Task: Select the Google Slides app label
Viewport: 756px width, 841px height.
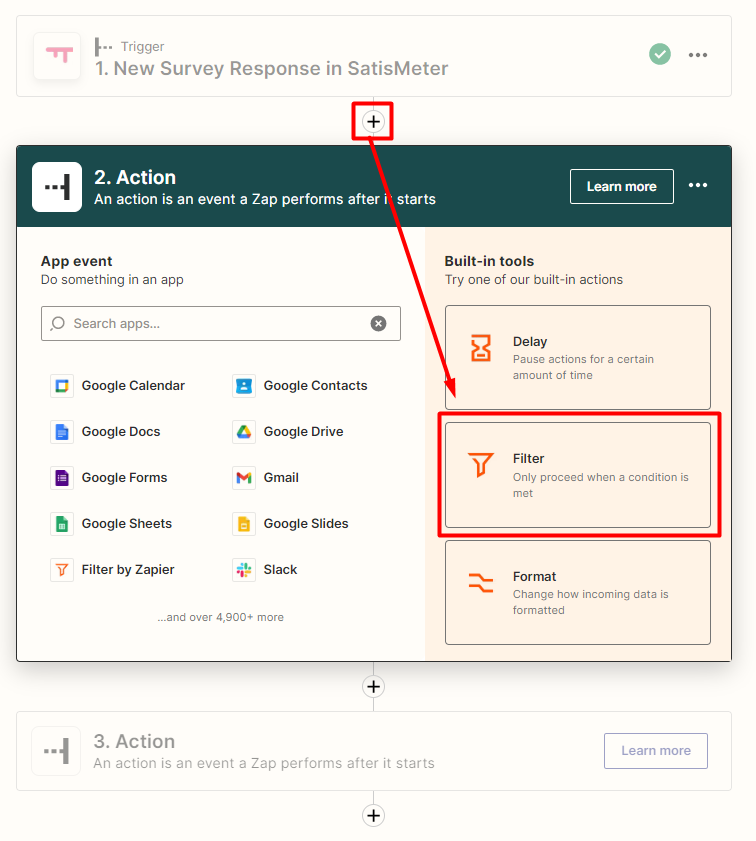Action: tap(306, 524)
